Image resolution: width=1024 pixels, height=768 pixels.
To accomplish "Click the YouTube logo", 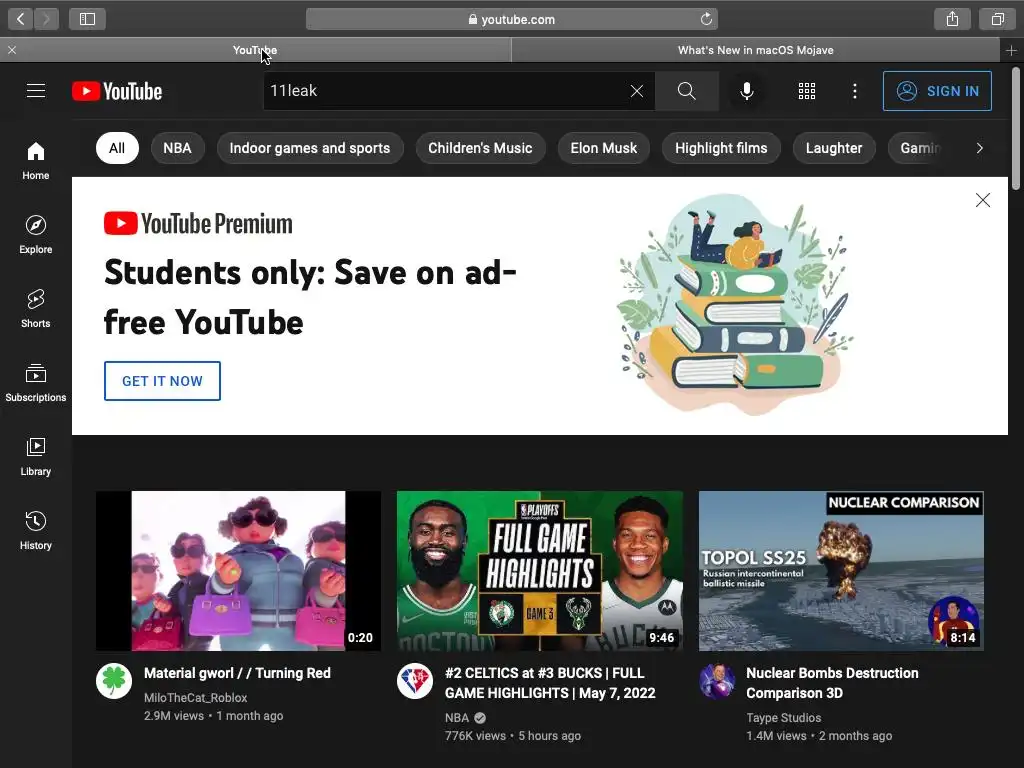I will point(117,91).
